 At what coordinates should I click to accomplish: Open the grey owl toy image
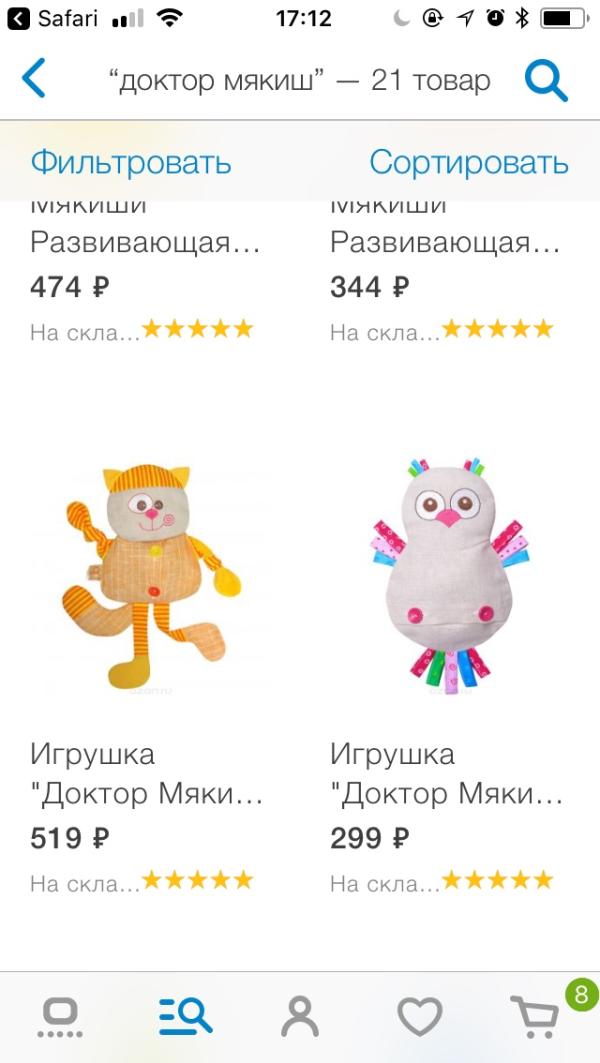coord(450,576)
